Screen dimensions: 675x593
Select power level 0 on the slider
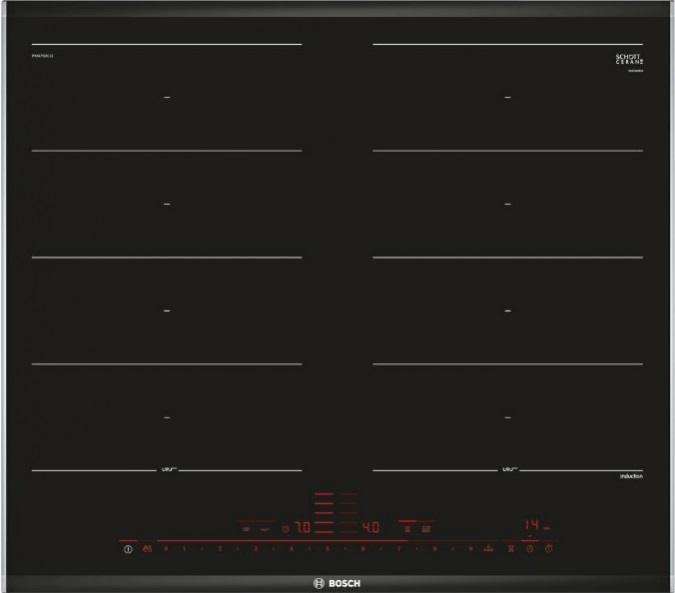pyautogui.click(x=165, y=549)
